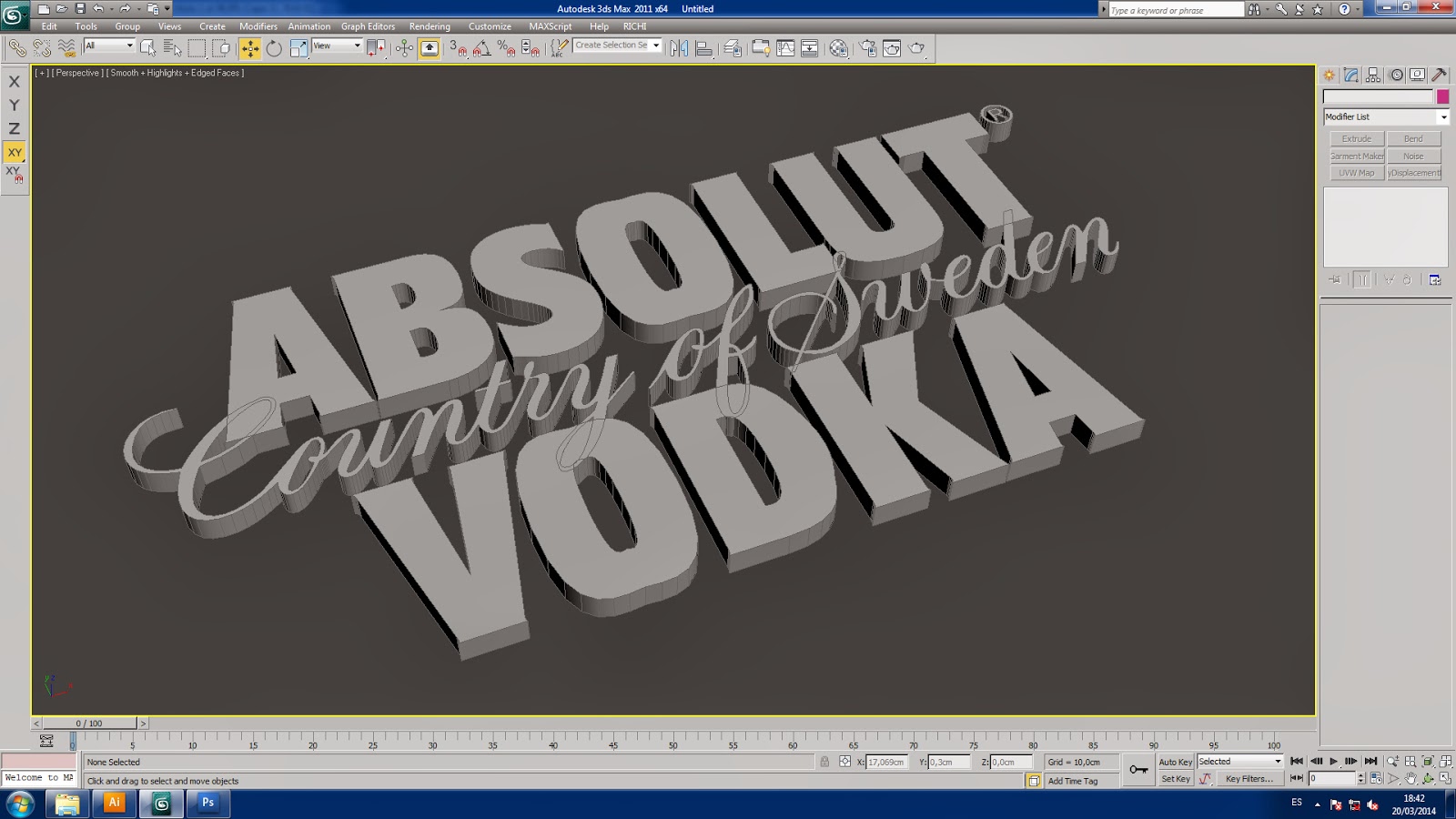Open the Material Editor
The height and width of the screenshot is (819, 1456).
[839, 48]
